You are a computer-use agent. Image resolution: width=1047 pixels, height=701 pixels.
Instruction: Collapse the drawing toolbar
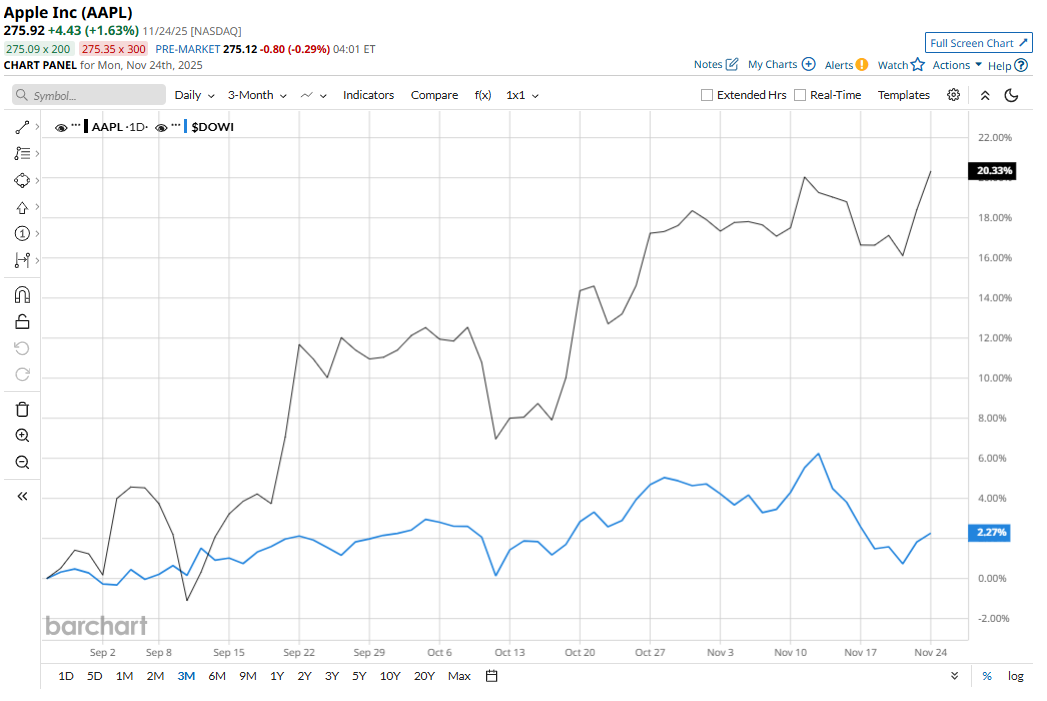point(22,496)
